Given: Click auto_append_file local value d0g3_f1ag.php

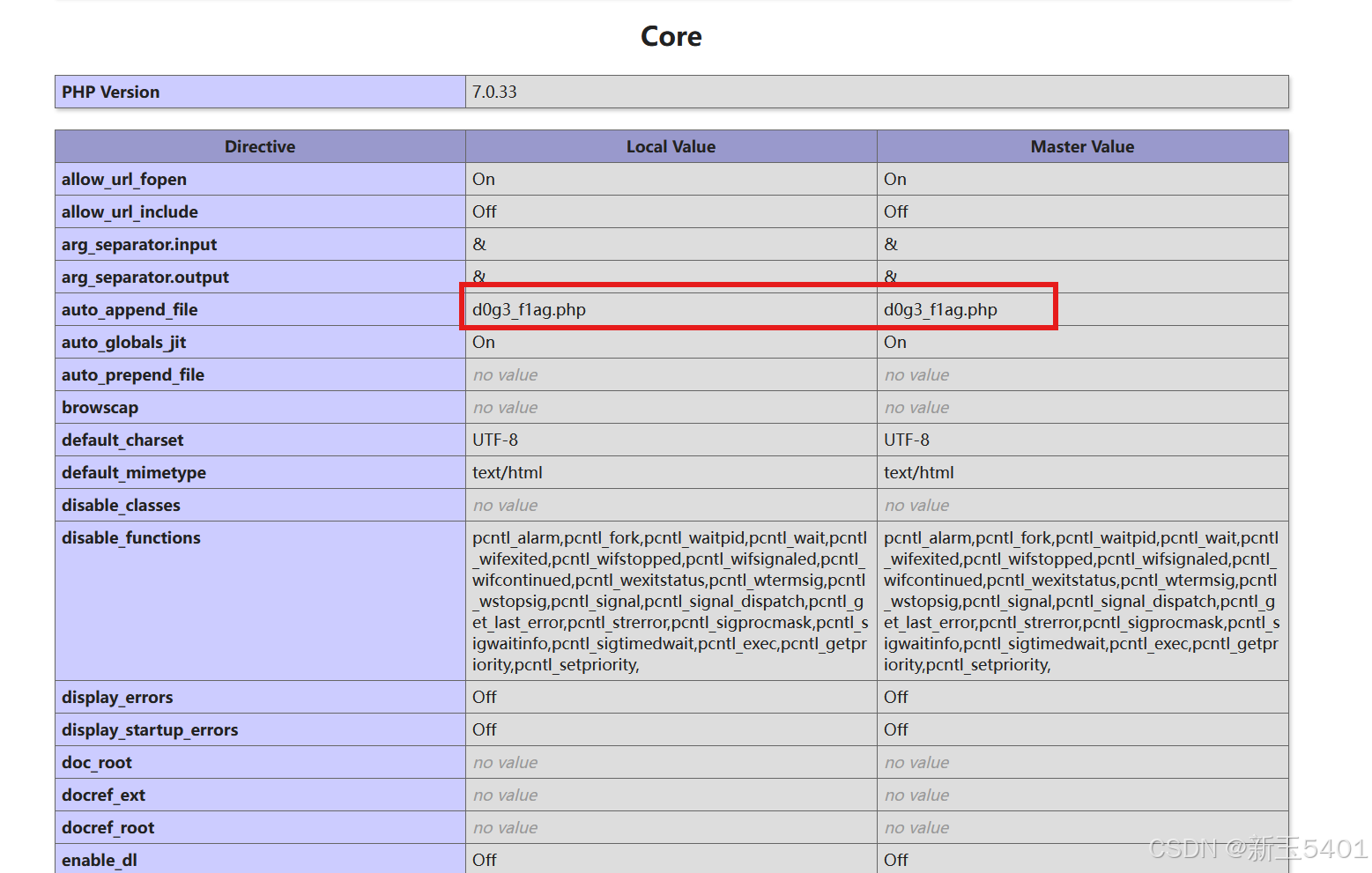Looking at the screenshot, I should point(529,310).
